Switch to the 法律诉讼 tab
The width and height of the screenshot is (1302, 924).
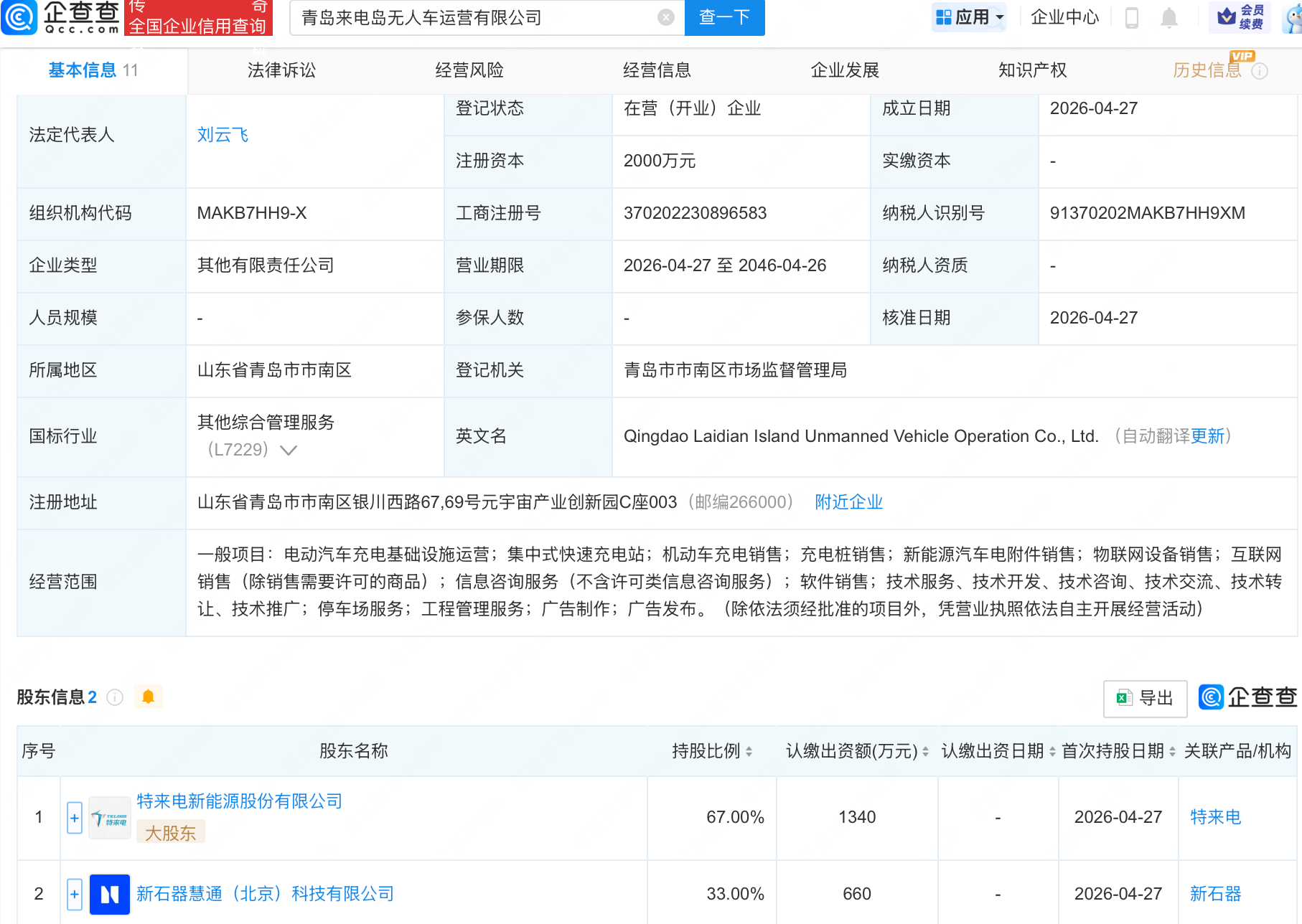[x=280, y=70]
